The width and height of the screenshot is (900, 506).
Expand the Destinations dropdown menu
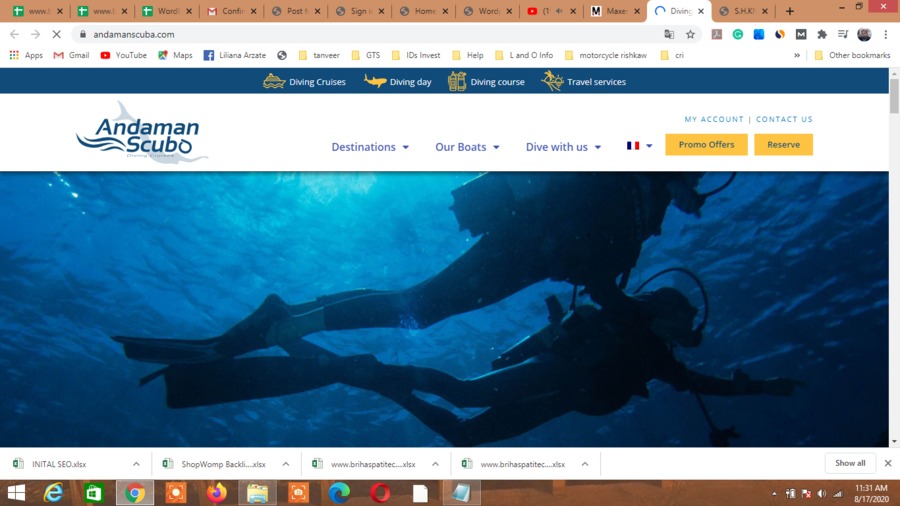tap(370, 147)
